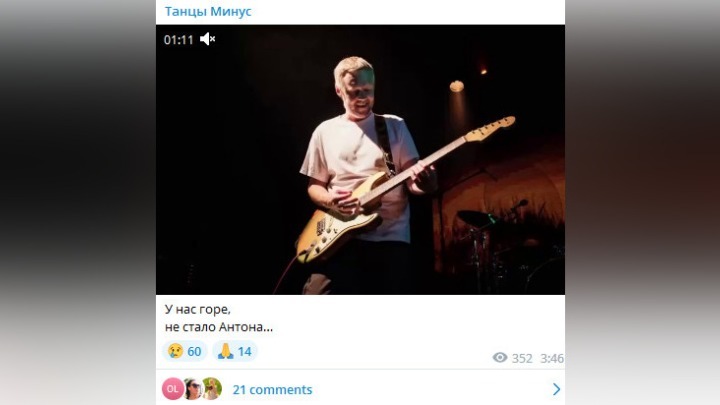Toggle the crying face reaction with 60
The height and width of the screenshot is (405, 720).
pos(185,351)
